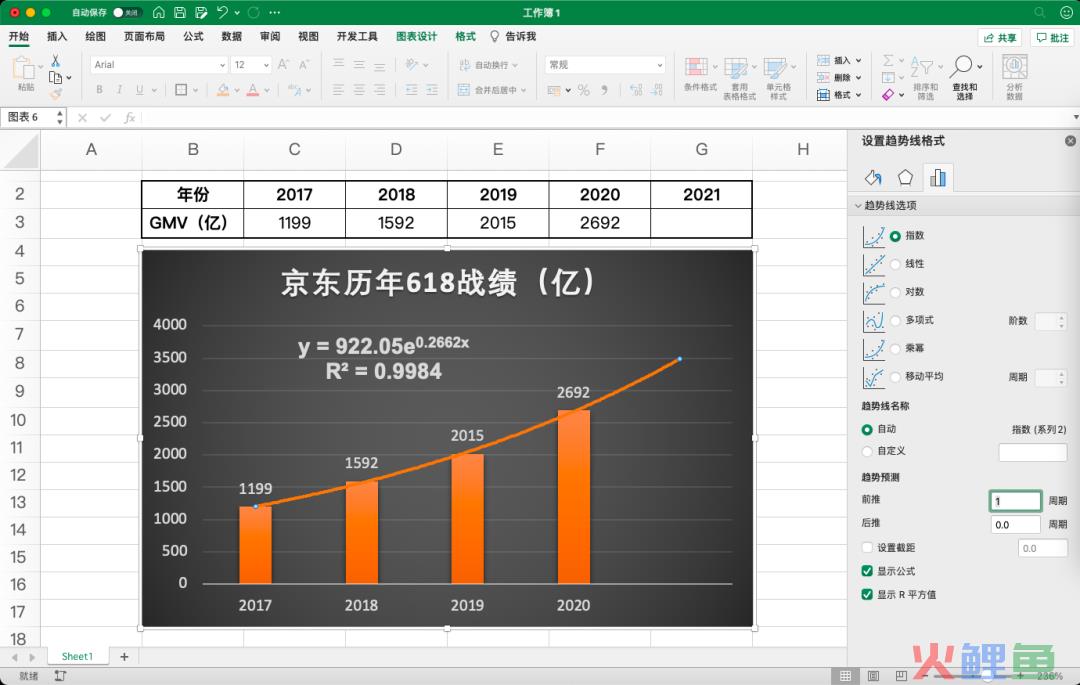Click the 共享 share button
Viewport: 1080px width, 685px height.
pyautogui.click(x=999, y=38)
